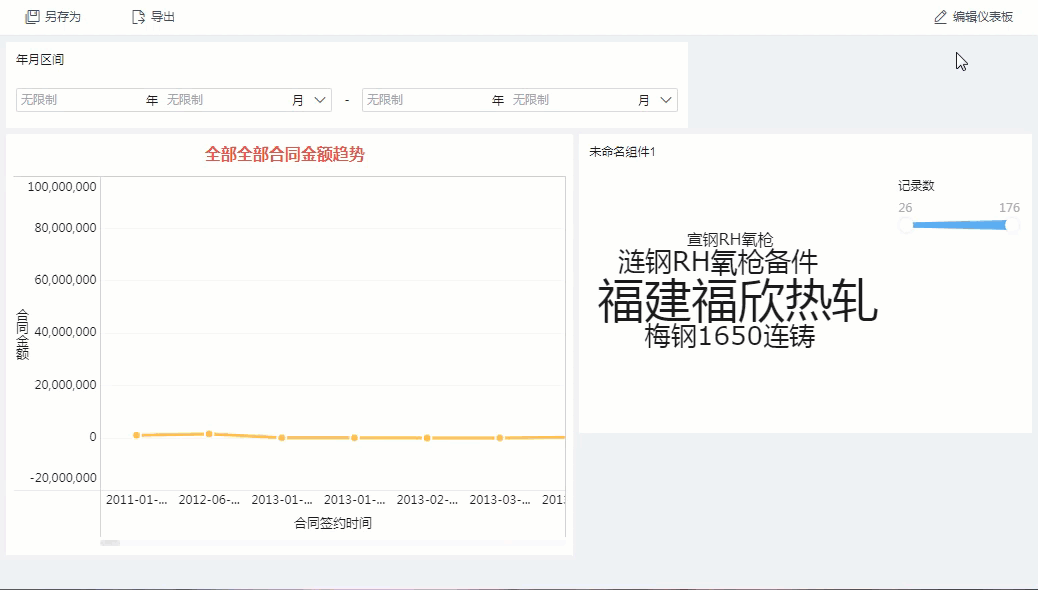Click the 另存为 label text
Viewport: 1038px width, 590px height.
click(63, 17)
